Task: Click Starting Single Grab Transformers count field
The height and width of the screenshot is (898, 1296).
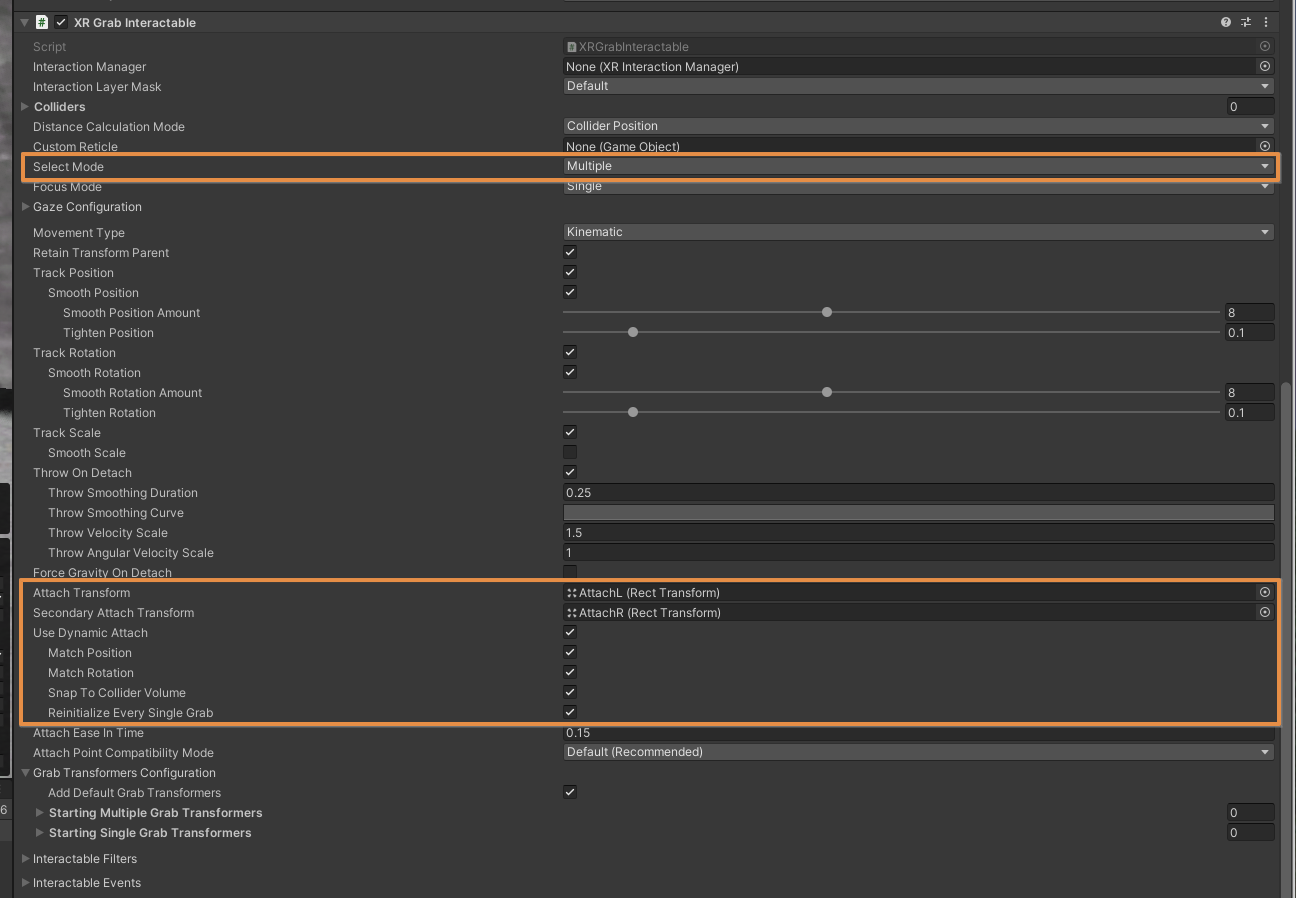Action: [1250, 832]
